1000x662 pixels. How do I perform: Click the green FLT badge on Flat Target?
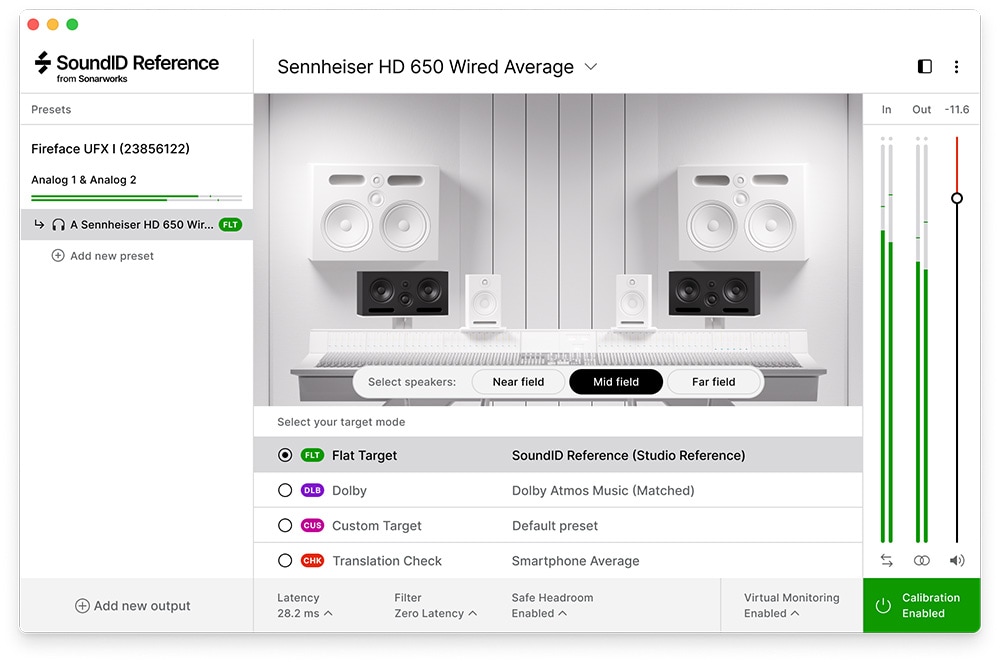coord(312,455)
